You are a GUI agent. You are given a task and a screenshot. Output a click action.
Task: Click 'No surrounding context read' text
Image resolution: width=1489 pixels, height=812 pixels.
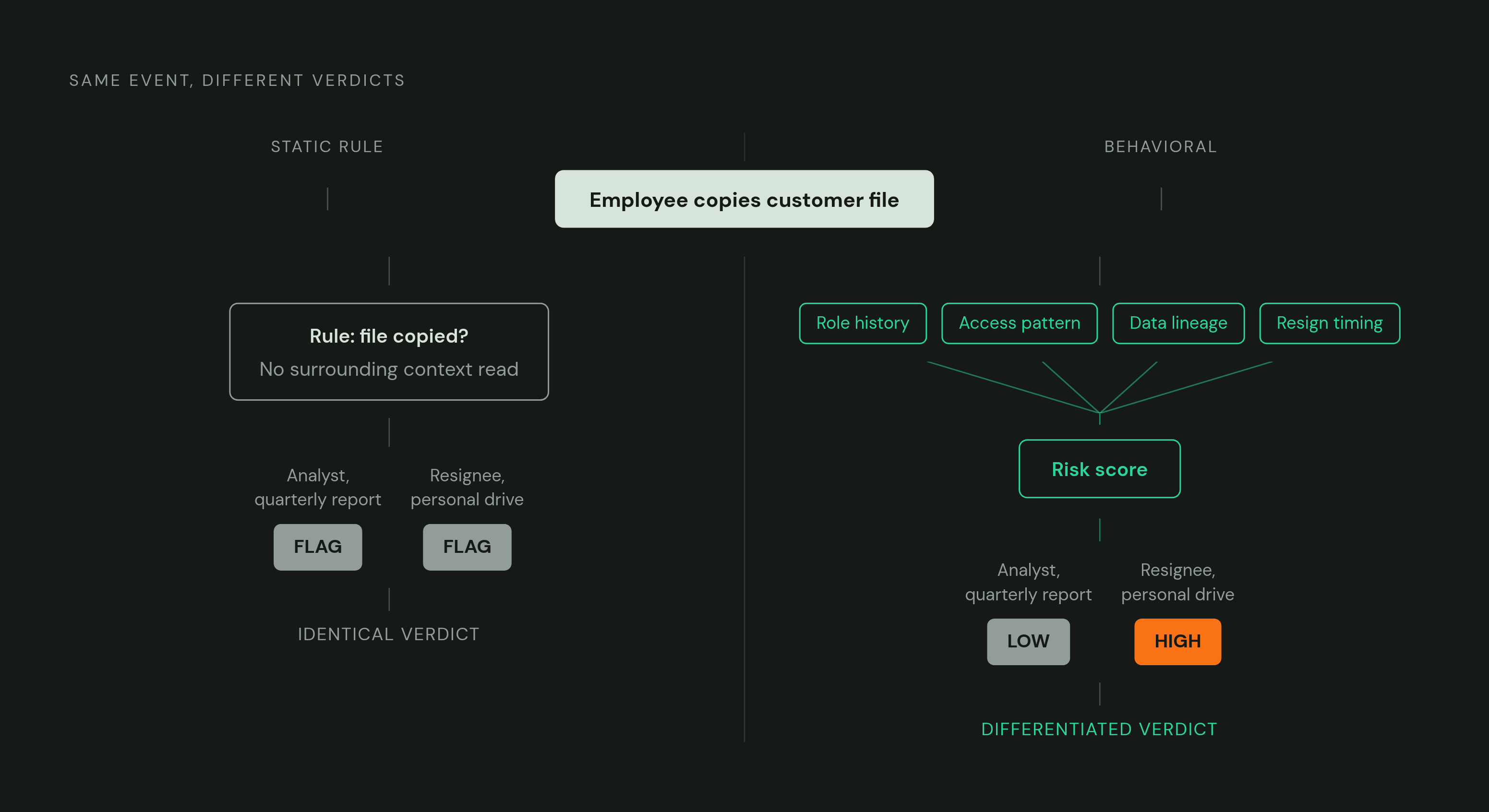coord(389,370)
